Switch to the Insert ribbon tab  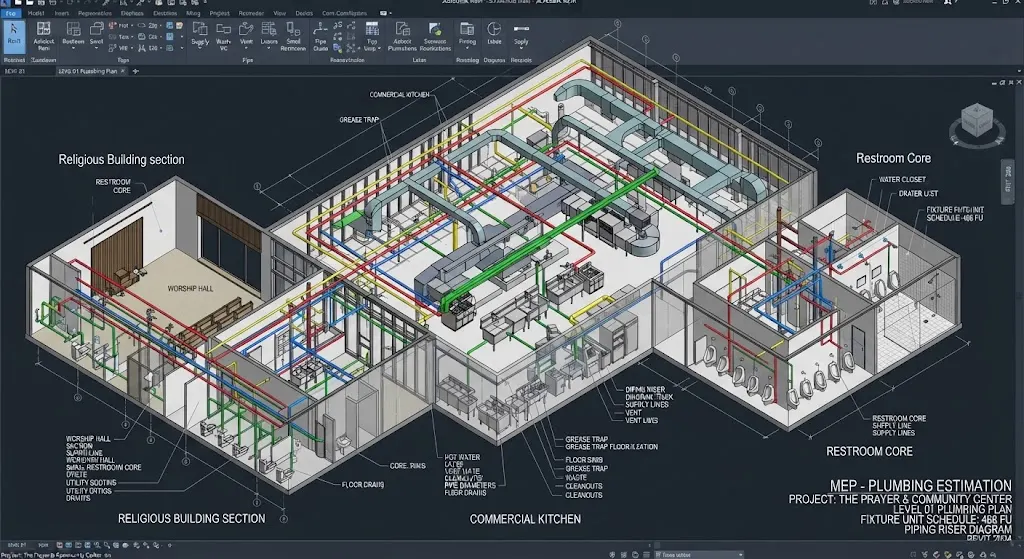[x=62, y=12]
